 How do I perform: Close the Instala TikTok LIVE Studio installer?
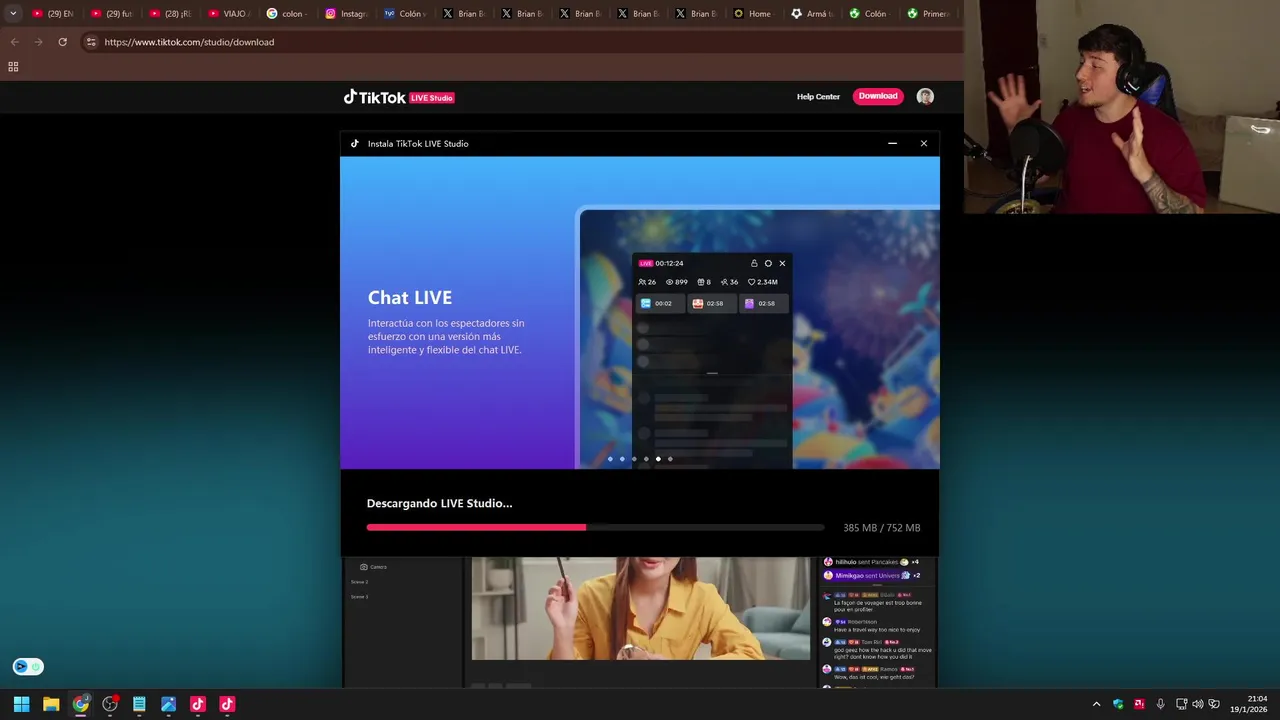(x=924, y=143)
